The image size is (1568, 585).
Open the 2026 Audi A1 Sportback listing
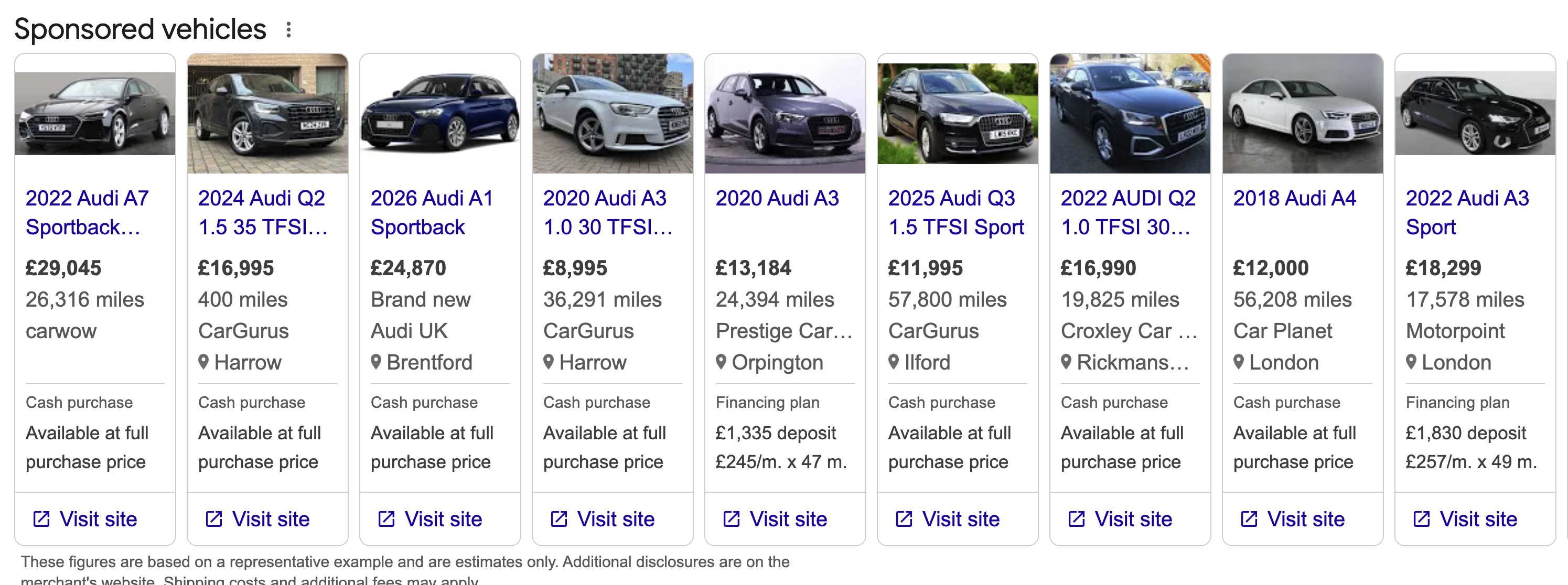pyautogui.click(x=432, y=212)
